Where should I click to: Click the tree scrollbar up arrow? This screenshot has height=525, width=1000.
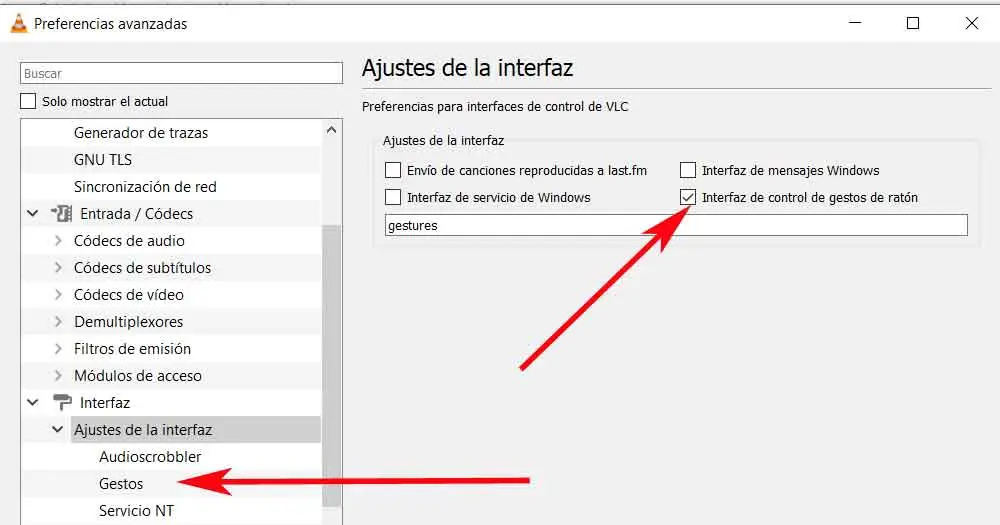pos(331,130)
